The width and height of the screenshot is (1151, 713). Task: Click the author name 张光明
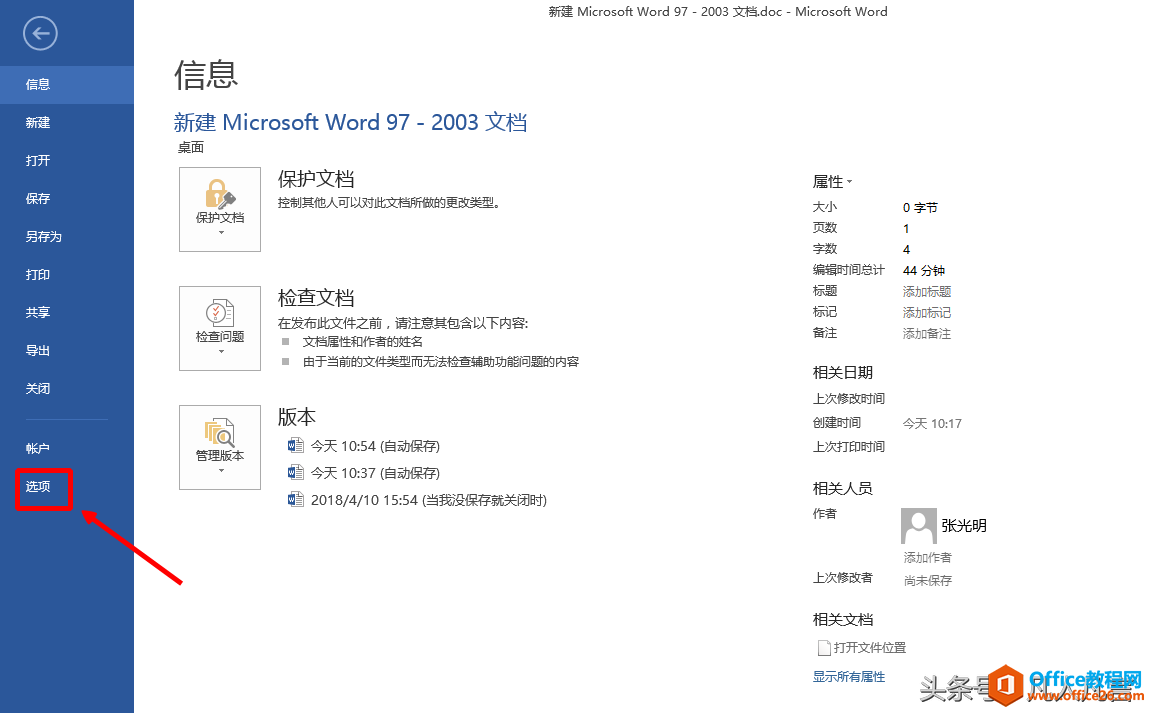click(x=964, y=526)
